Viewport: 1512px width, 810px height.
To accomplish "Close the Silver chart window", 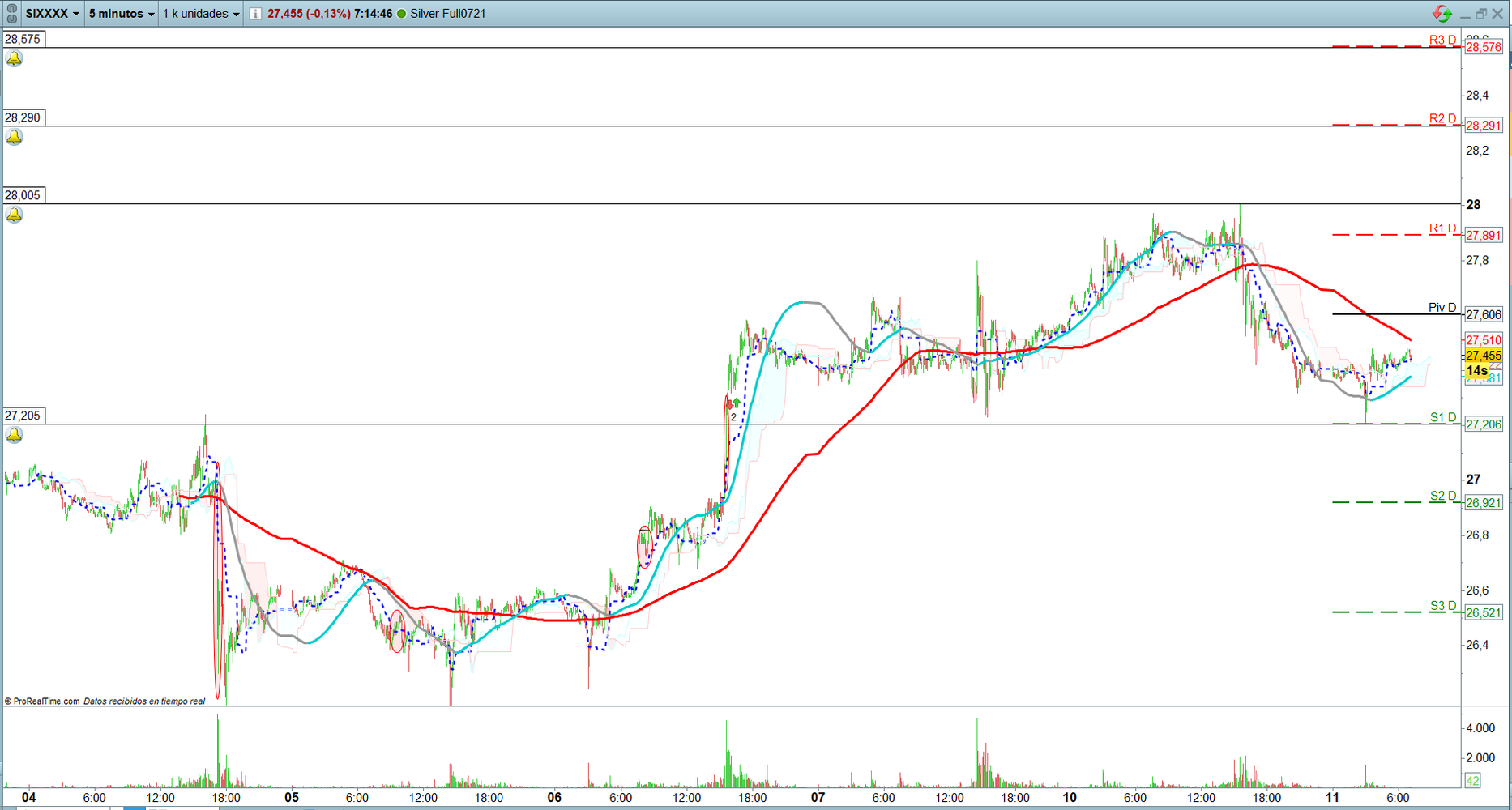I will pos(1497,14).
